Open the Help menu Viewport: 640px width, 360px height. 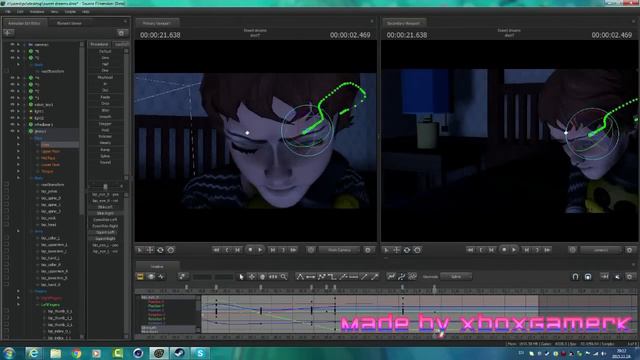coord(86,12)
